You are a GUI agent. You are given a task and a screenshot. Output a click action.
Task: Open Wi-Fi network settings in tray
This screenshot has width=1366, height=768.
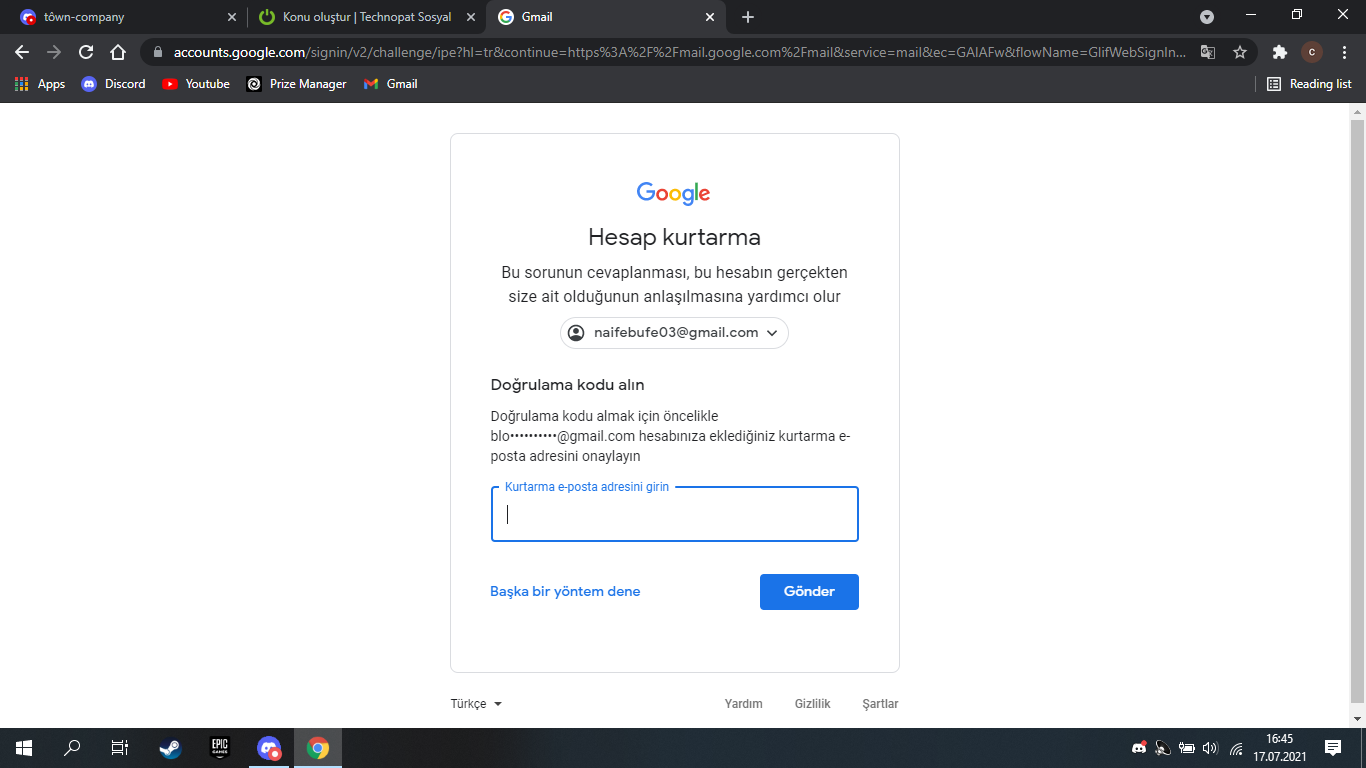click(1236, 748)
